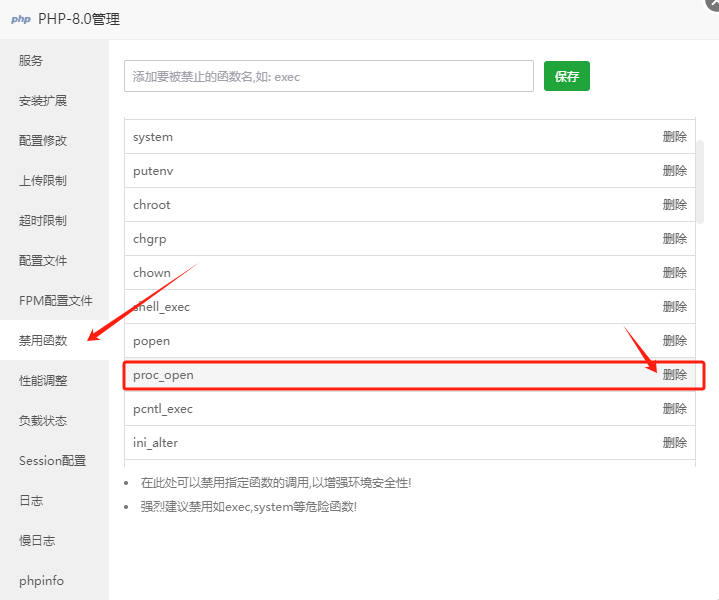Click the PHP logo icon in title
This screenshot has height=600, width=719.
20,19
